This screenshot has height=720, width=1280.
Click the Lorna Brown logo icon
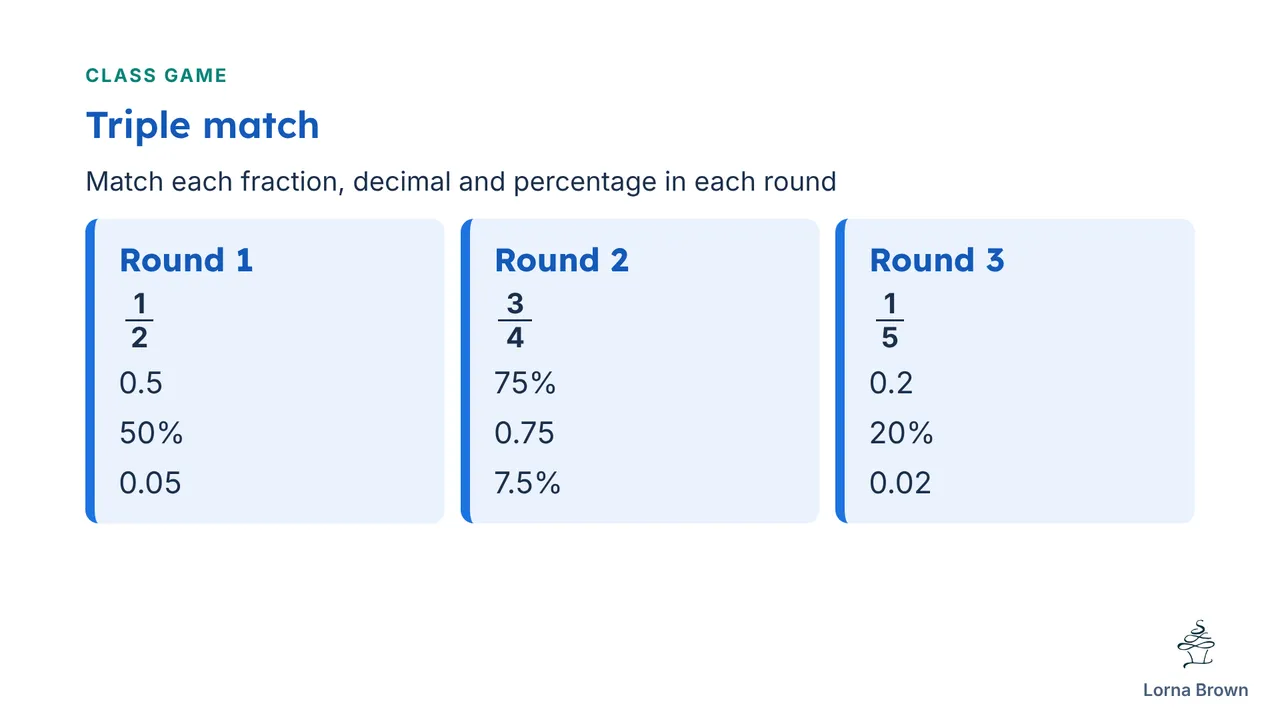click(x=1196, y=644)
